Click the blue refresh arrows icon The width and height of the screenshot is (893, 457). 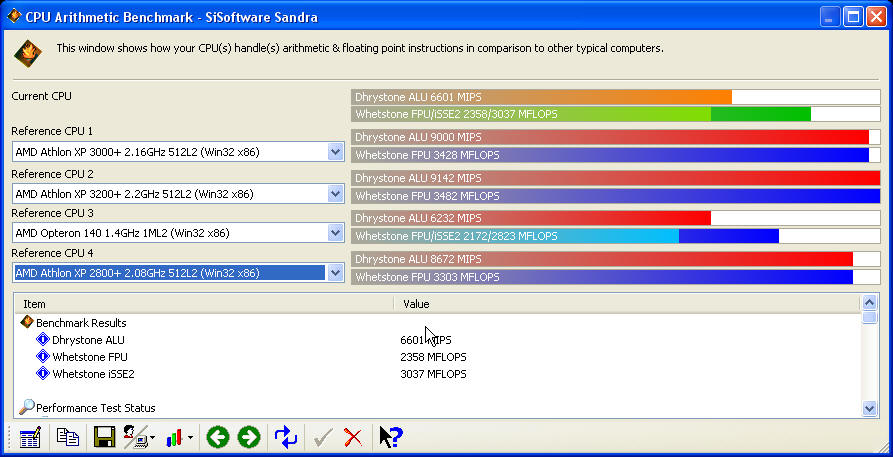pos(285,437)
